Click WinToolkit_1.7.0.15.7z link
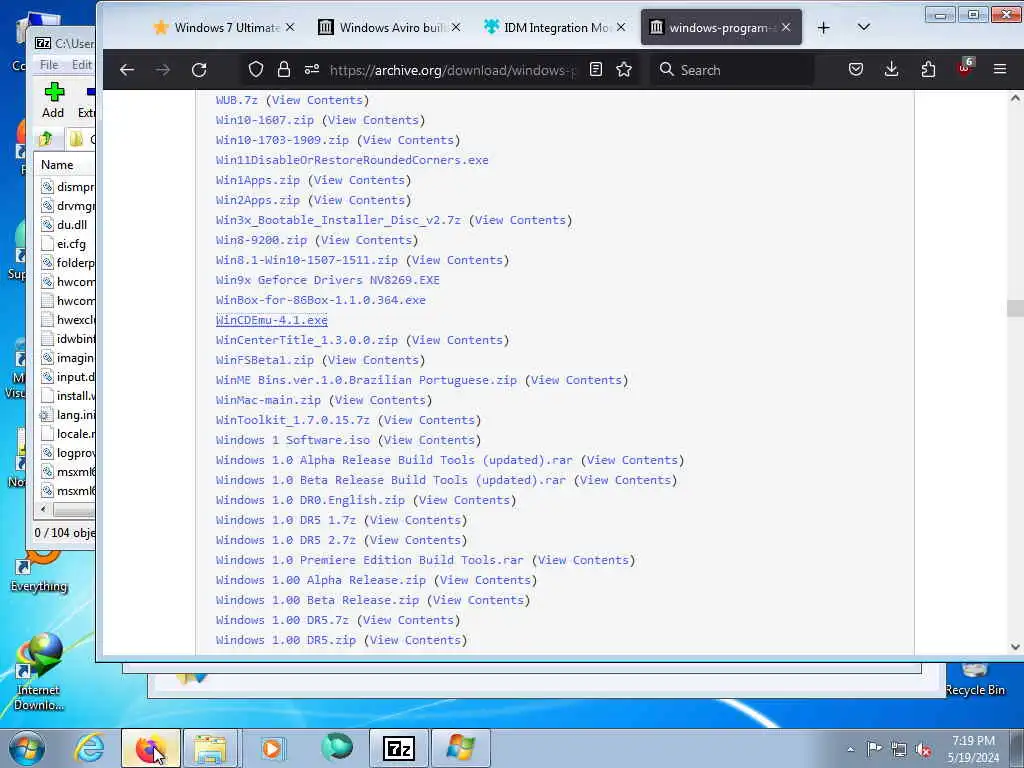Screen dimensions: 1024x768 293,420
